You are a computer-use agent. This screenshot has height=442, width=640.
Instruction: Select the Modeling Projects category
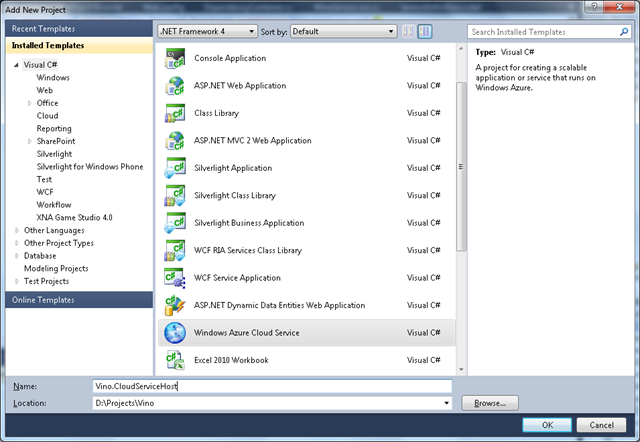(x=56, y=269)
